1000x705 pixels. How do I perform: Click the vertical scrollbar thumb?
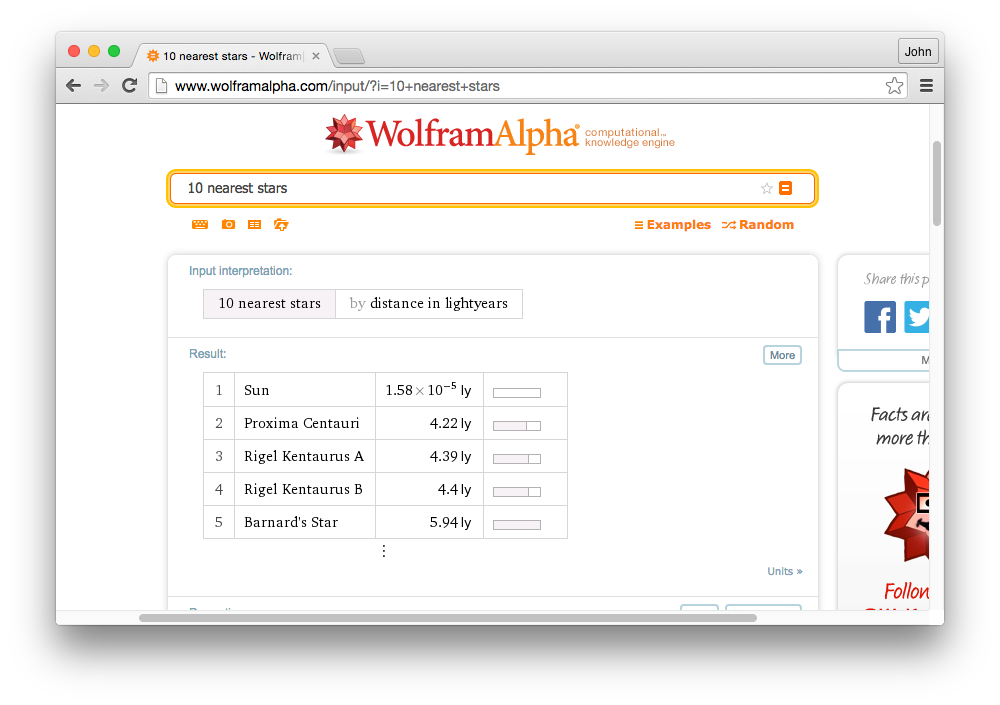(936, 184)
